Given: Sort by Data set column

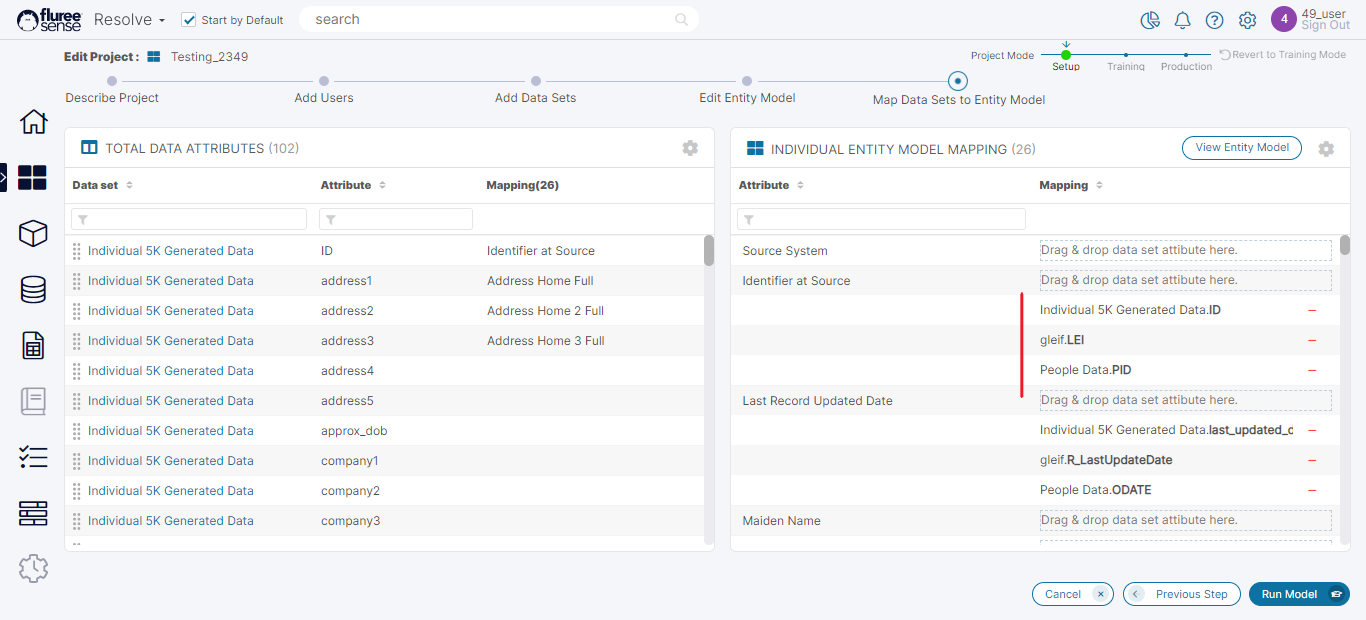Looking at the screenshot, I should [x=129, y=186].
